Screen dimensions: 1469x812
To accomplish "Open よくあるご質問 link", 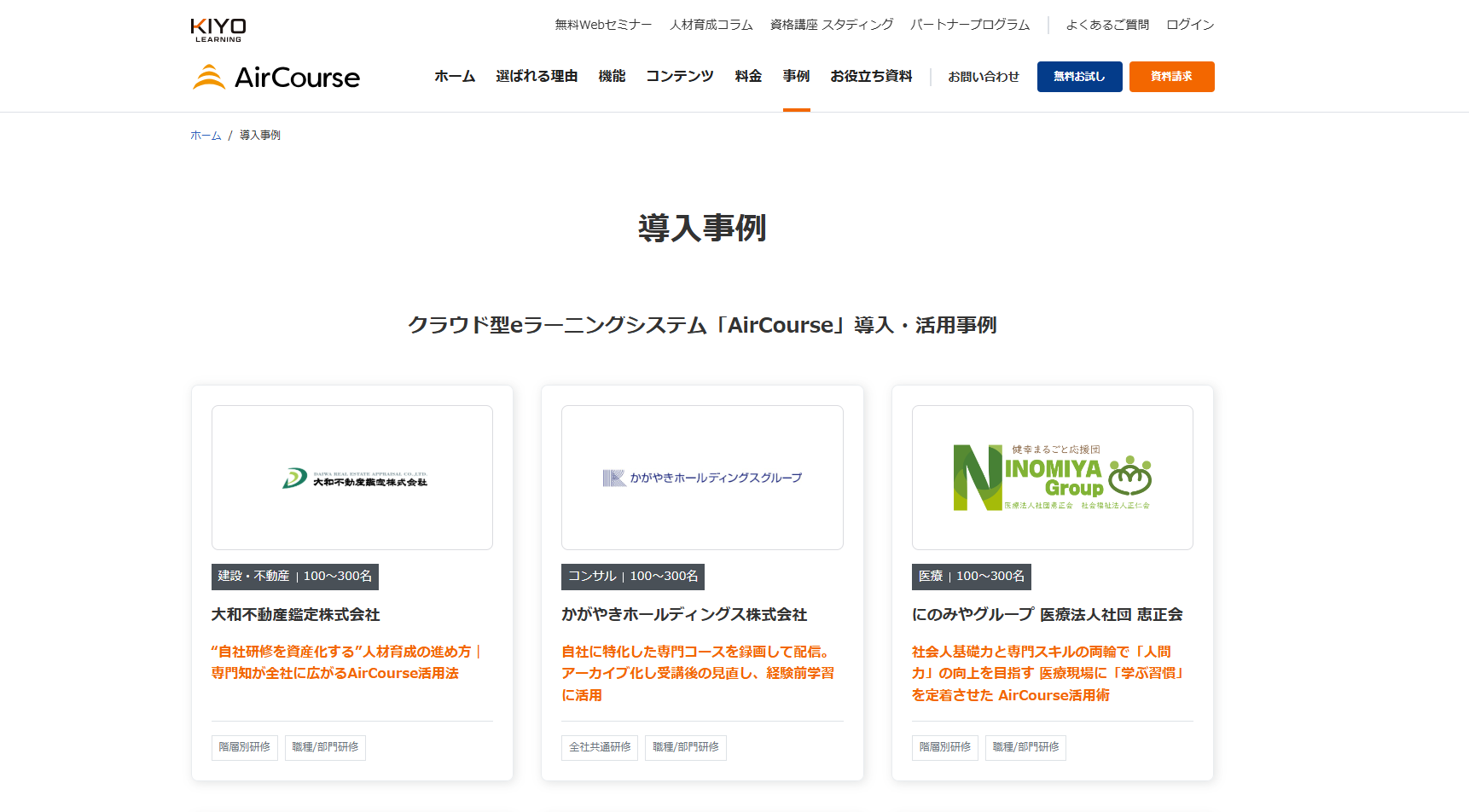I will tap(1107, 25).
